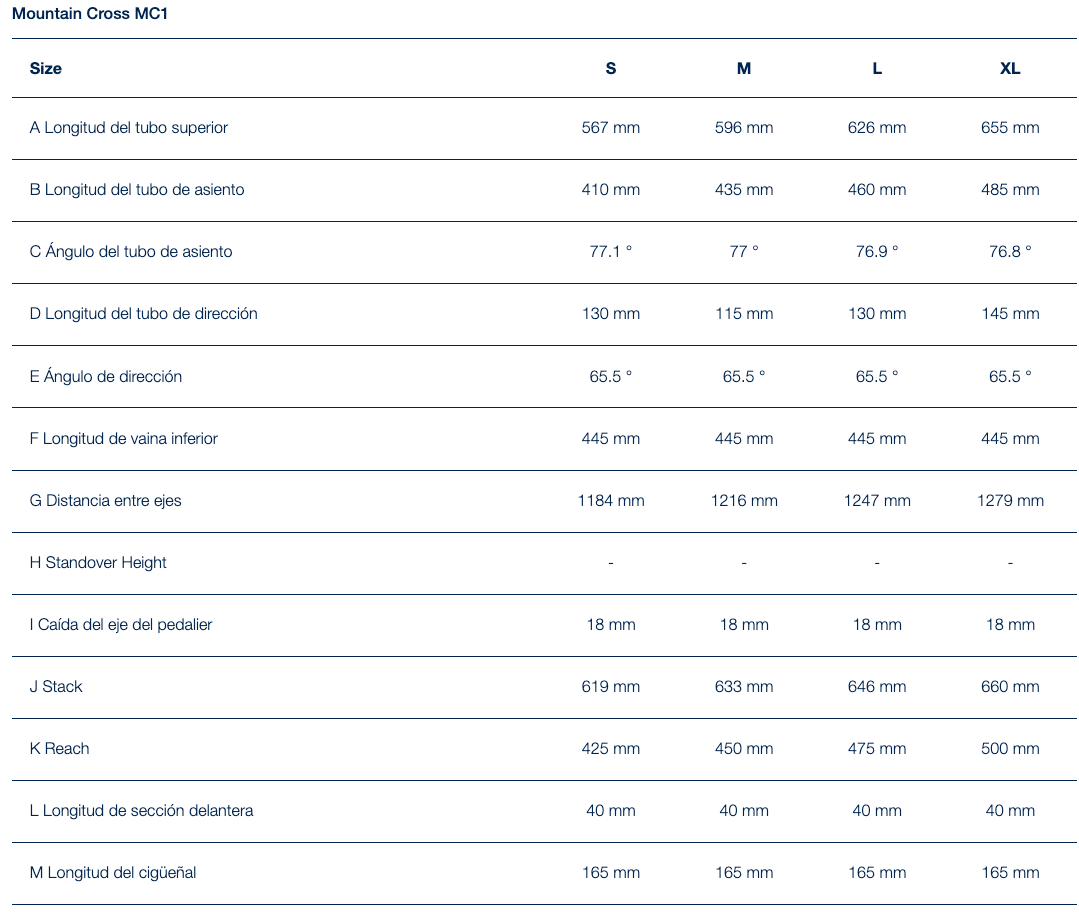Select the 'H Standover Height' row label
Viewport: 1079px width, 912px height.
point(98,562)
